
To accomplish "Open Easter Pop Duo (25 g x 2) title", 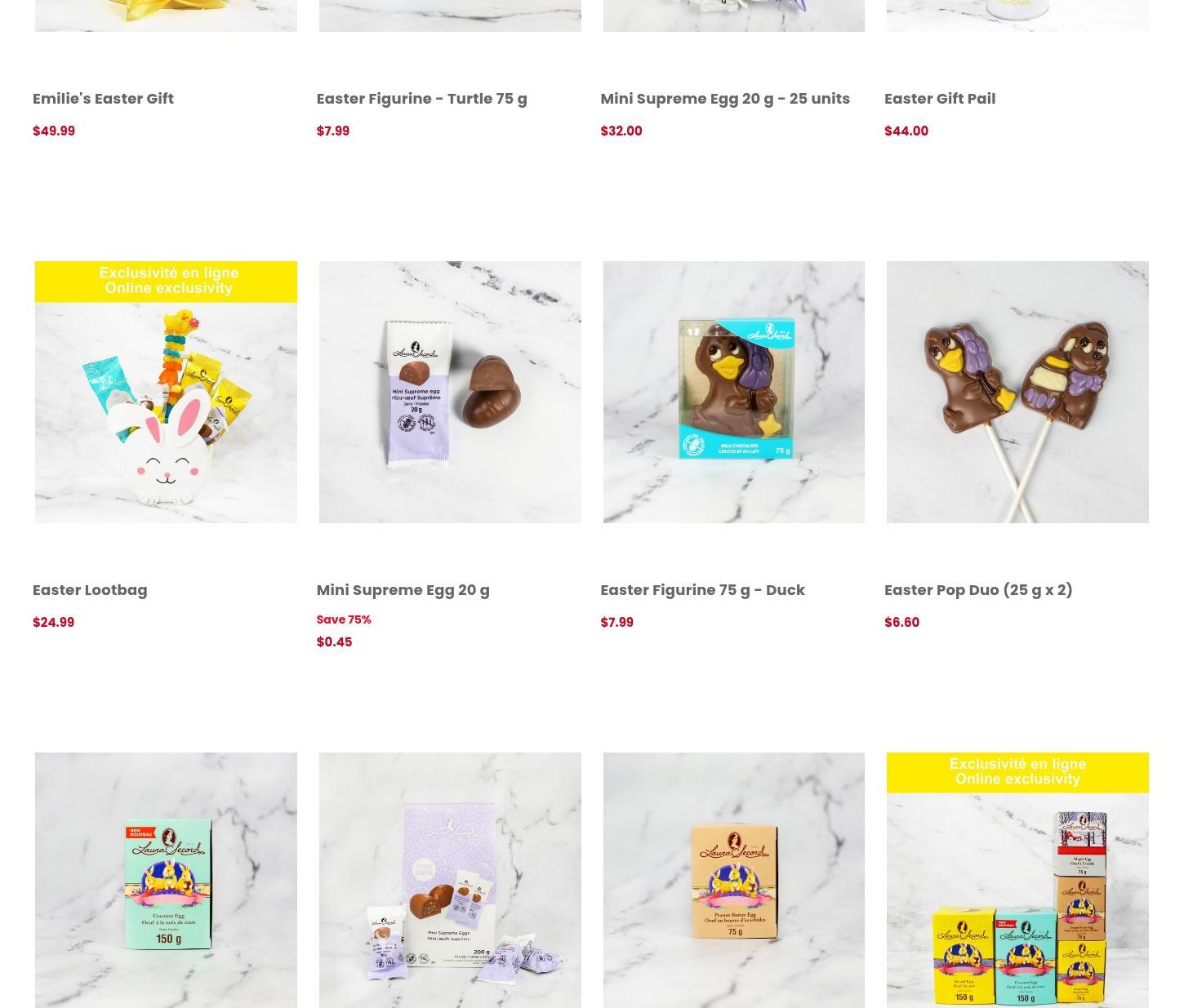I will [x=977, y=589].
